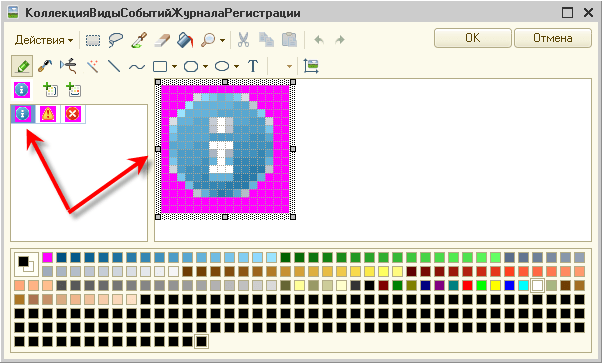Select the airbrush spray tool
The width and height of the screenshot is (602, 363).
[68, 66]
